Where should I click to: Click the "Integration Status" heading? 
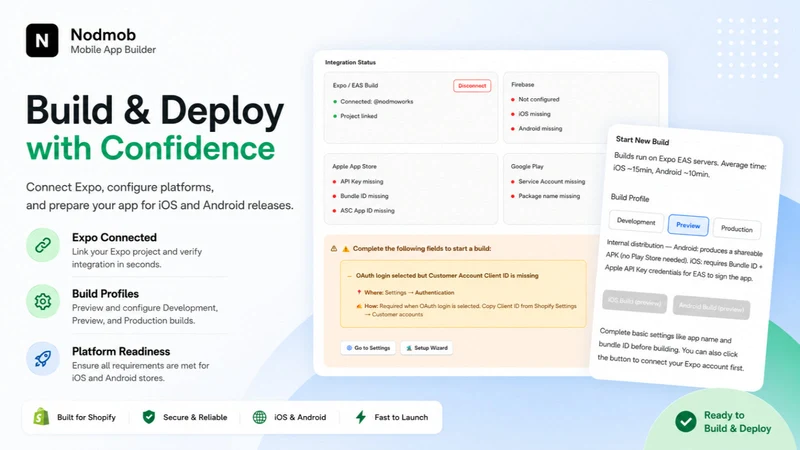tap(351, 62)
